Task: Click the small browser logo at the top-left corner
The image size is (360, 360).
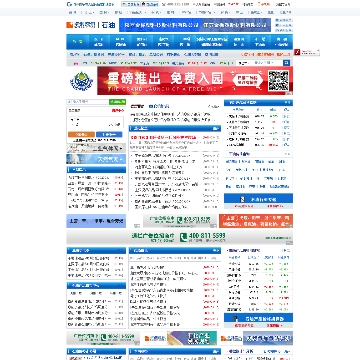Action: pyautogui.click(x=69, y=4)
